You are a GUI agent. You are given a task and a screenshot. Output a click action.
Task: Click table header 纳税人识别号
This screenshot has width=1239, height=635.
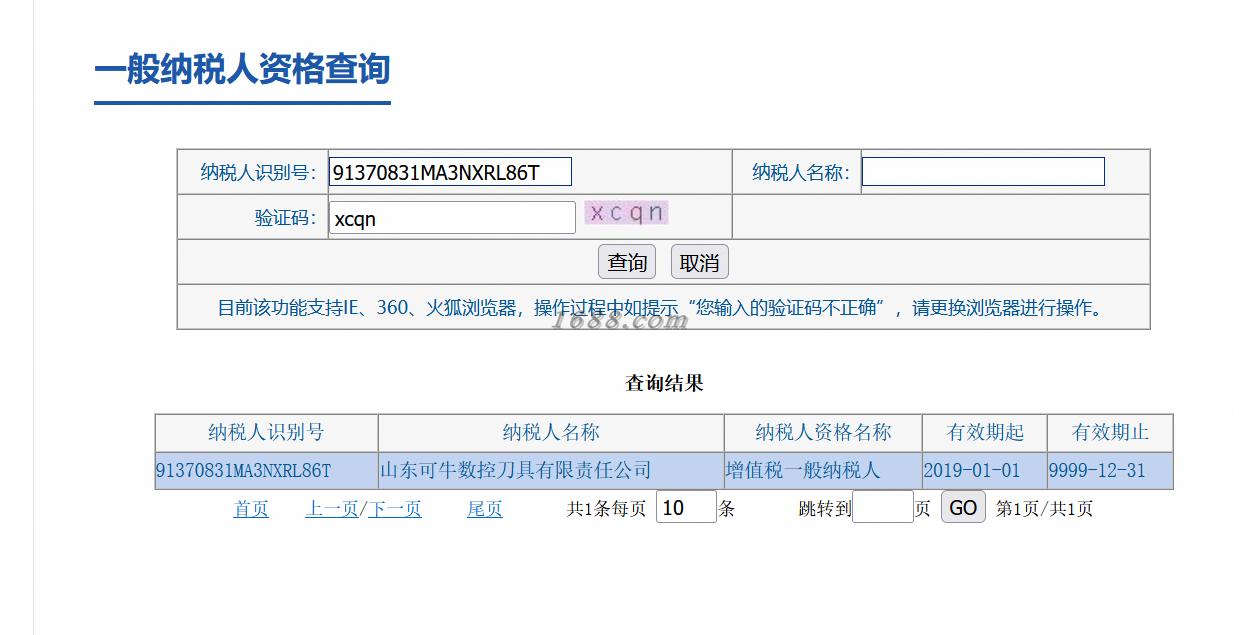pos(266,433)
